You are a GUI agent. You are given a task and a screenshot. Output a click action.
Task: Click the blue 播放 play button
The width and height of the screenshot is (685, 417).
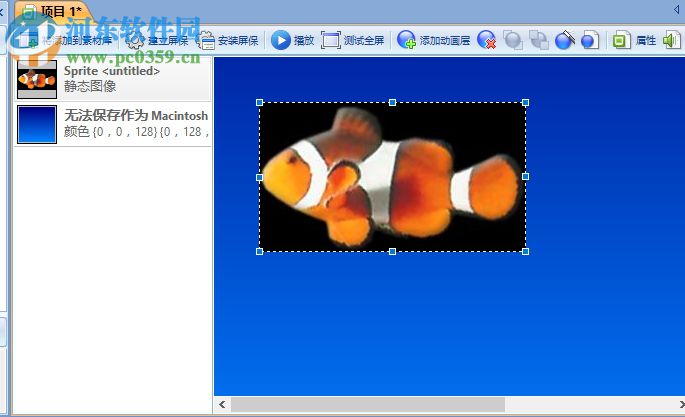pyautogui.click(x=280, y=41)
